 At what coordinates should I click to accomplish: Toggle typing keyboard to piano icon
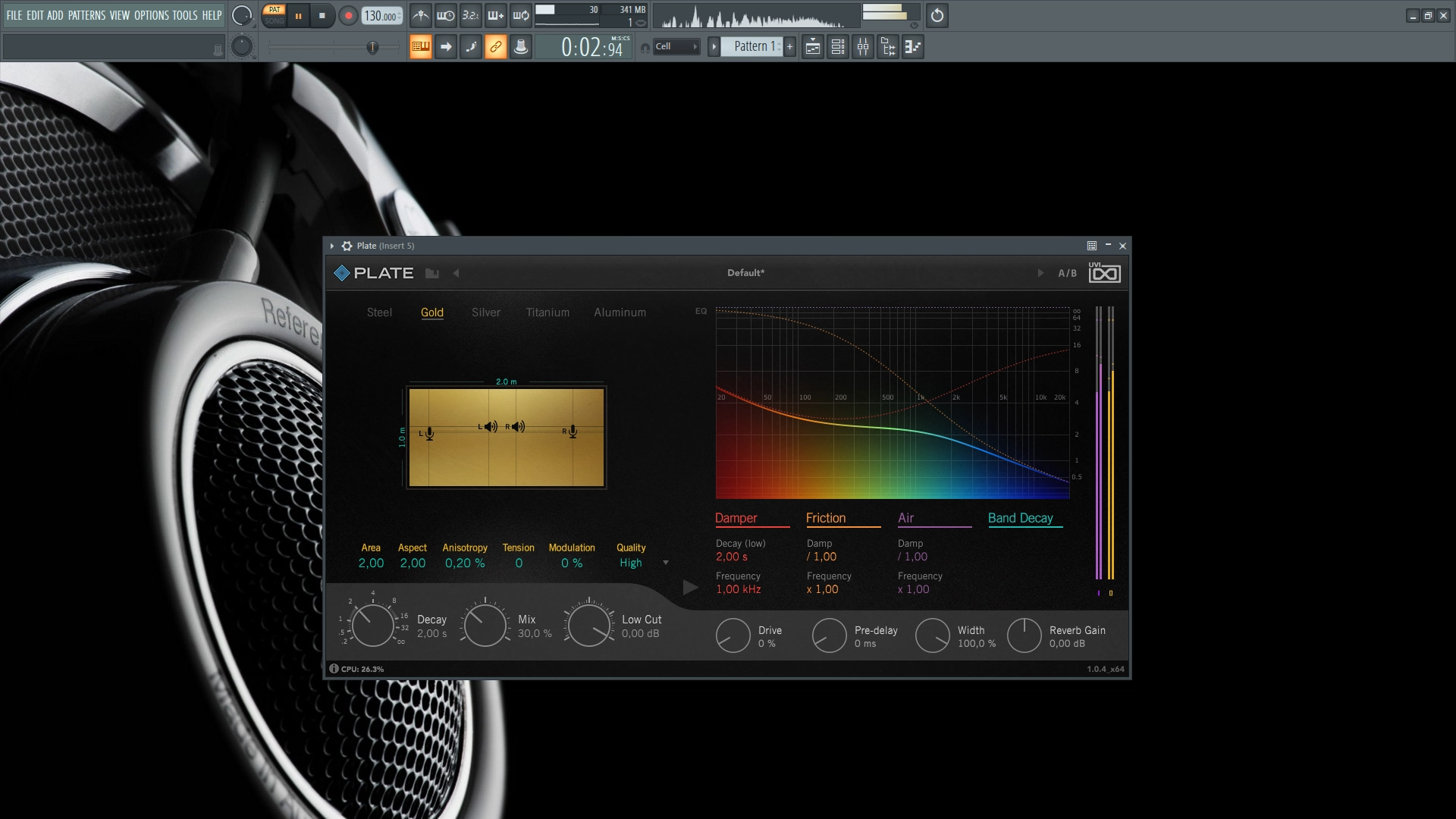[421, 47]
